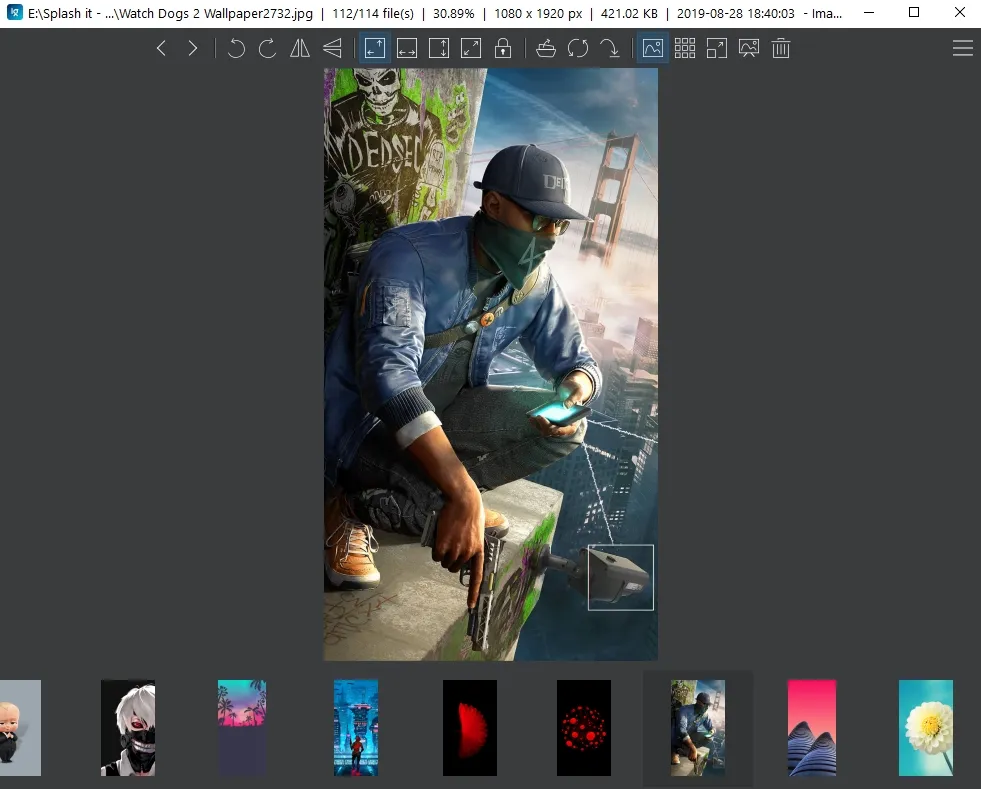This screenshot has width=981, height=789.
Task: Click the app icon in title bar
Action: pos(14,13)
